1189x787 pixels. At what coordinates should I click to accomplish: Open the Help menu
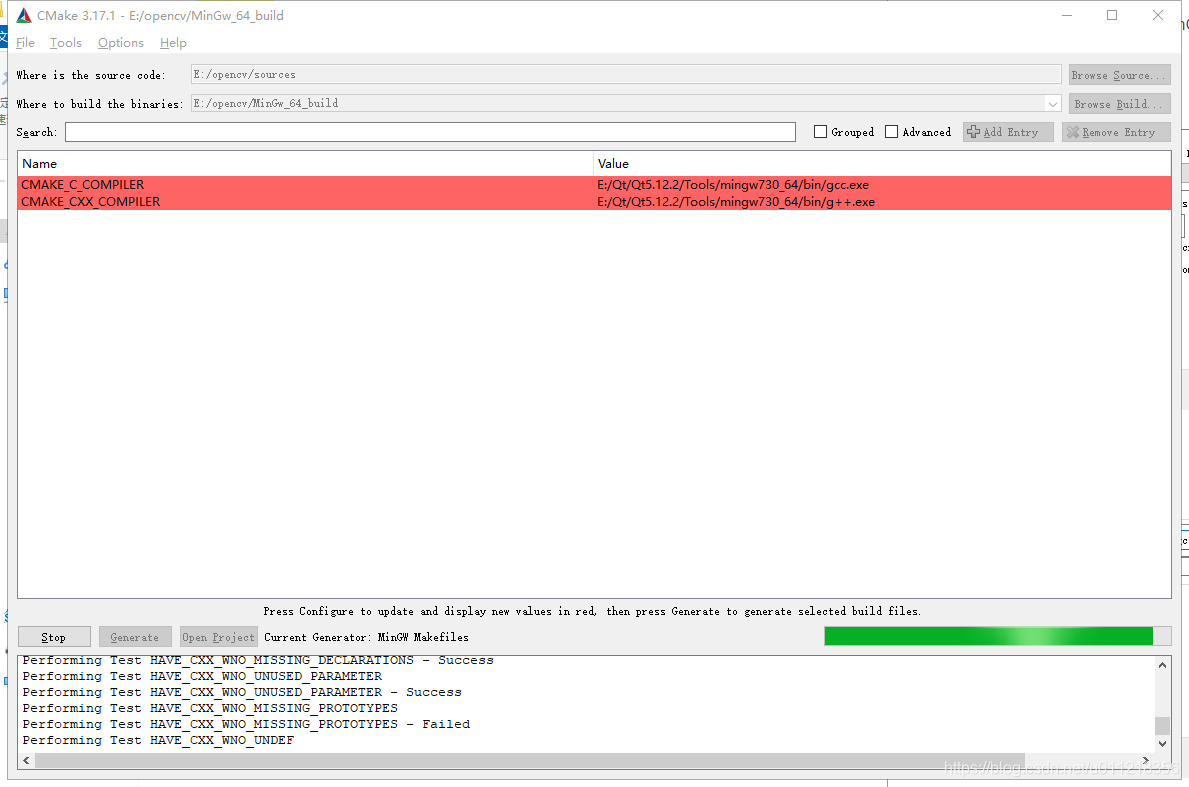[173, 42]
